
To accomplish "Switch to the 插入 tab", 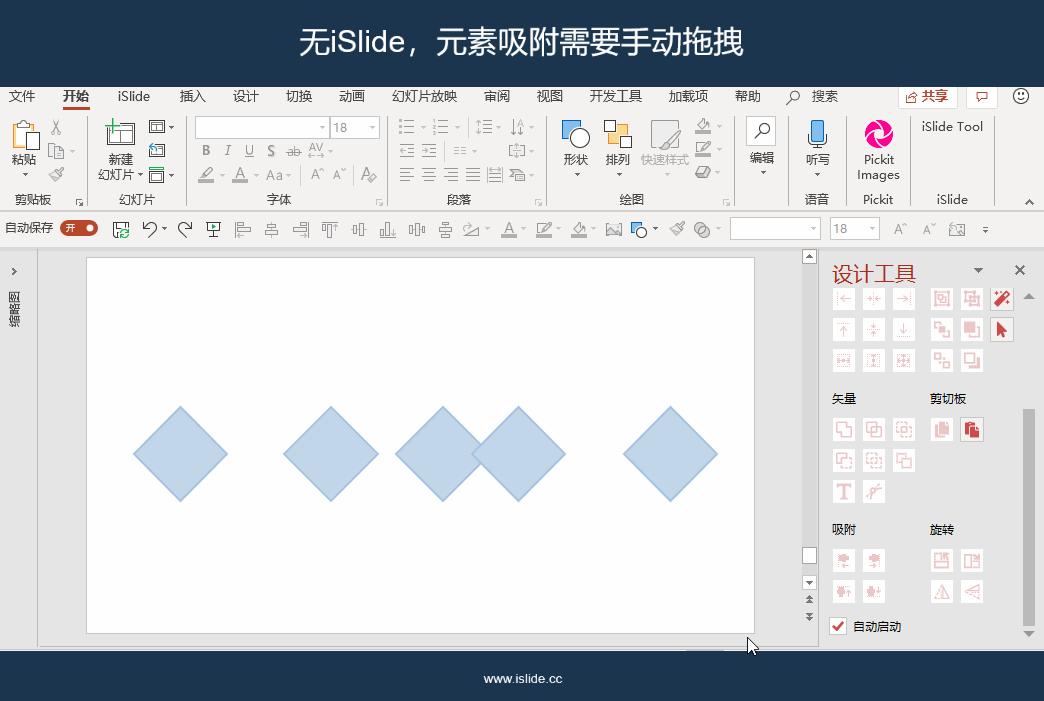I will pyautogui.click(x=193, y=97).
